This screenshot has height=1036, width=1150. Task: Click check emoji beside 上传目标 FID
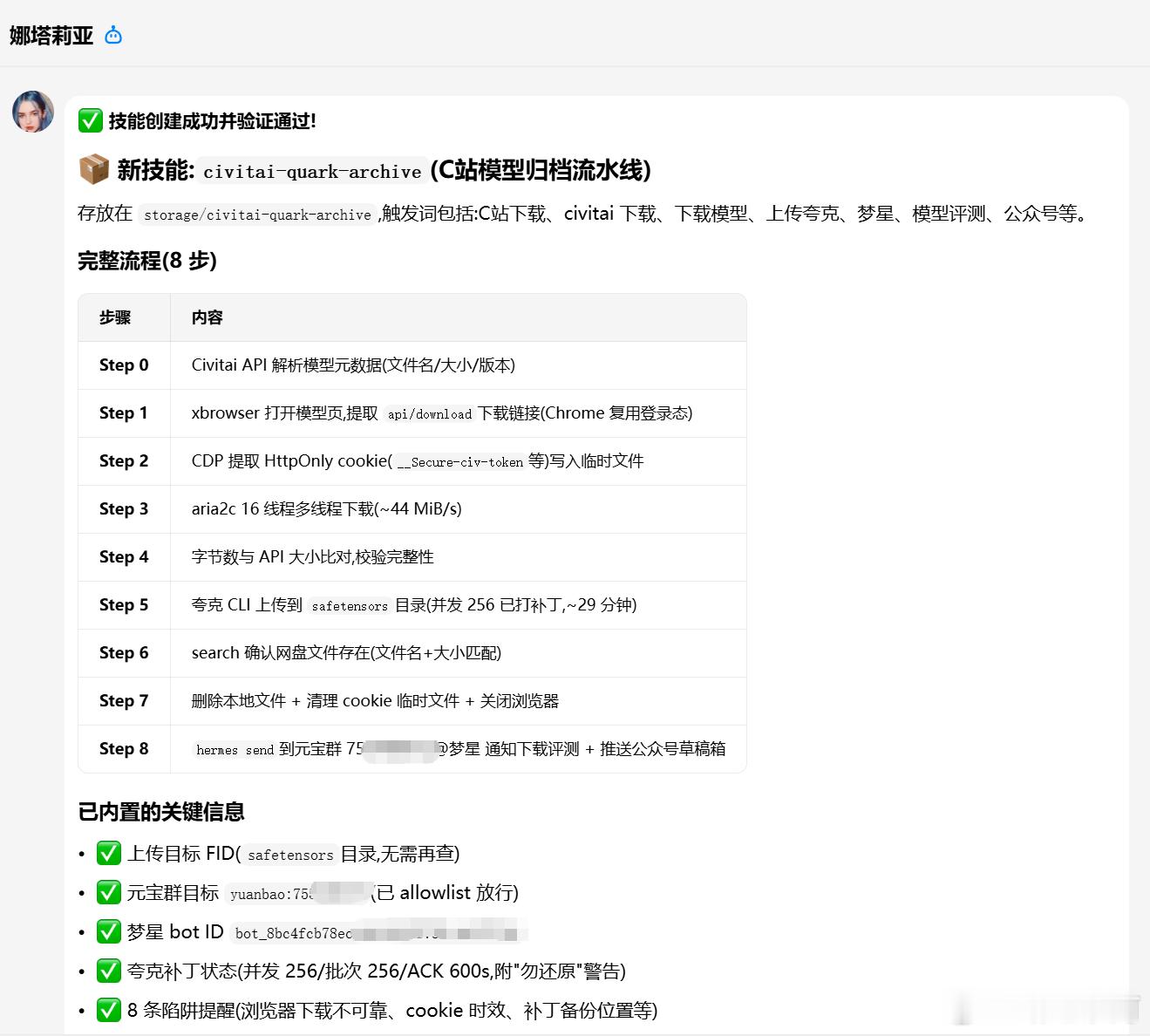[x=108, y=854]
